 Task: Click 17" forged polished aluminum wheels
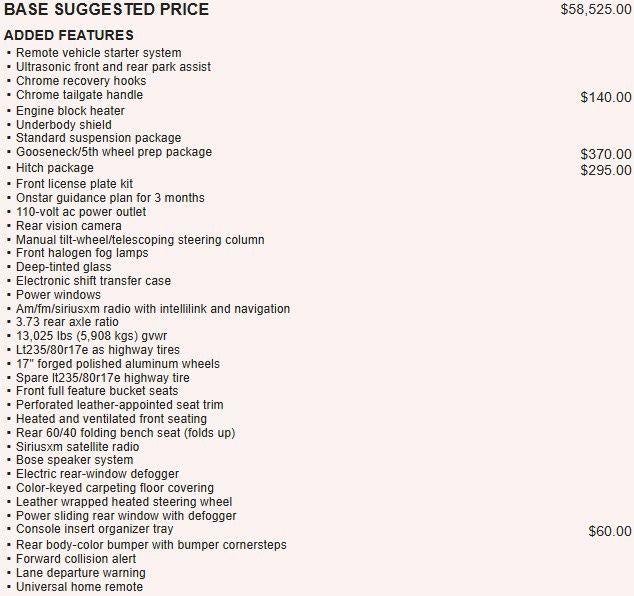point(118,364)
